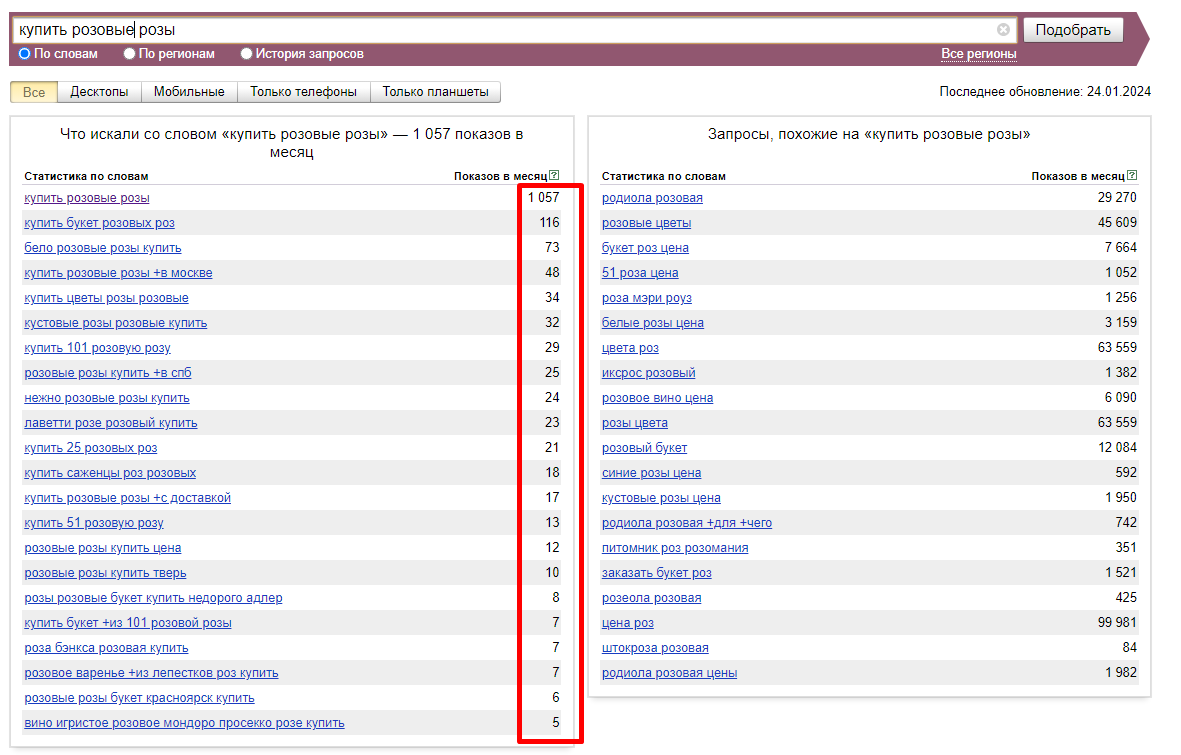
Task: Open similar query 'цена роз'
Action: coord(627,623)
